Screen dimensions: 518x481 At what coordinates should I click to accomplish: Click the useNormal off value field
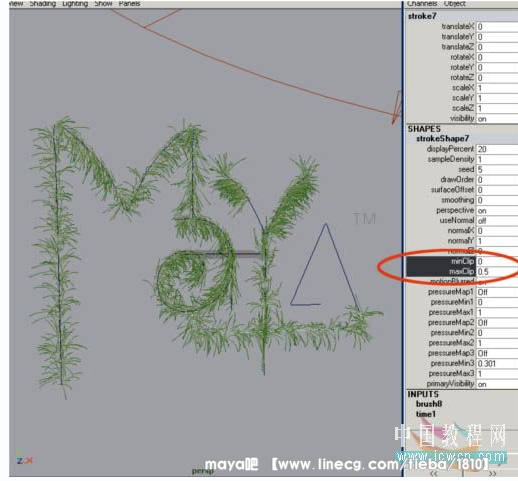tap(497, 221)
